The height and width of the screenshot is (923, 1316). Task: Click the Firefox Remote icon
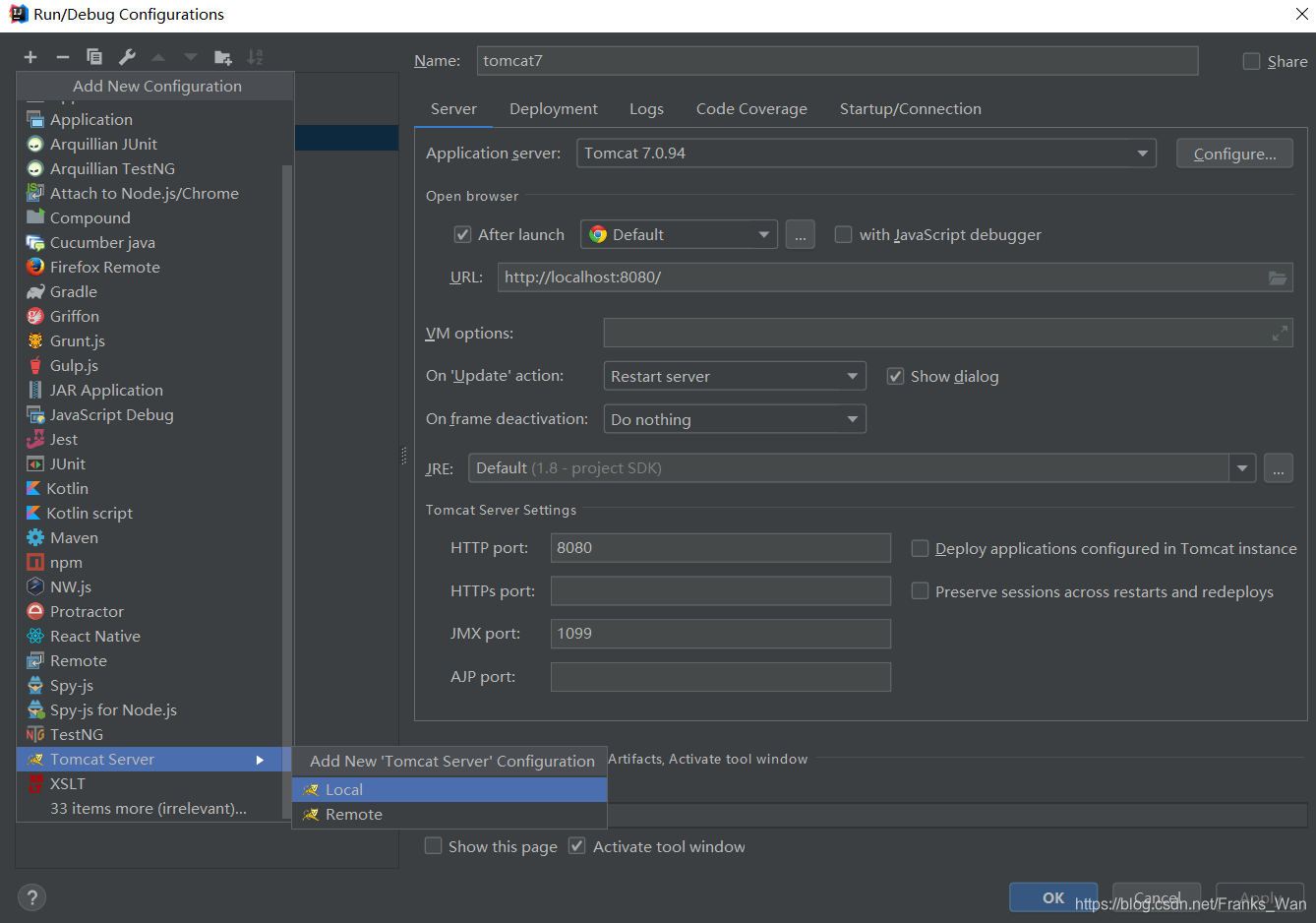pos(35,267)
